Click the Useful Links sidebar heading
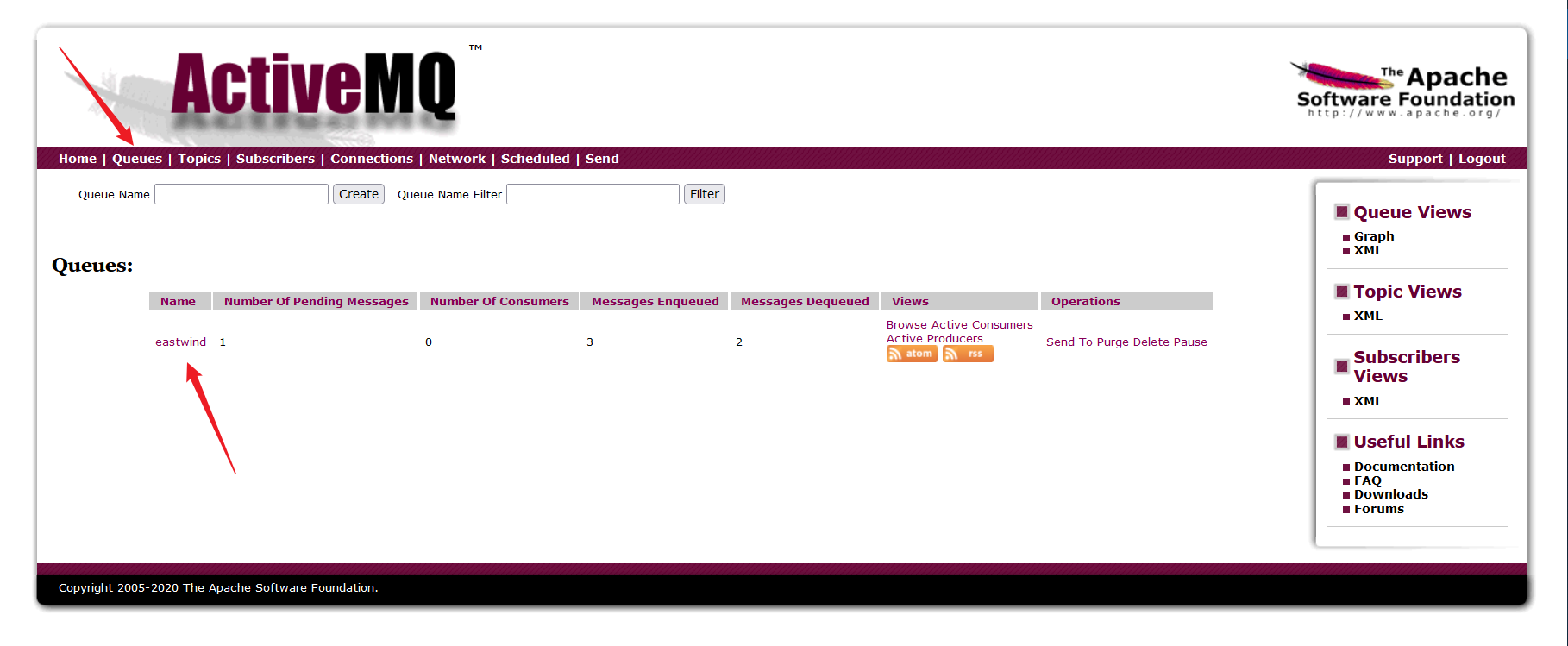The image size is (1568, 646). [1409, 442]
